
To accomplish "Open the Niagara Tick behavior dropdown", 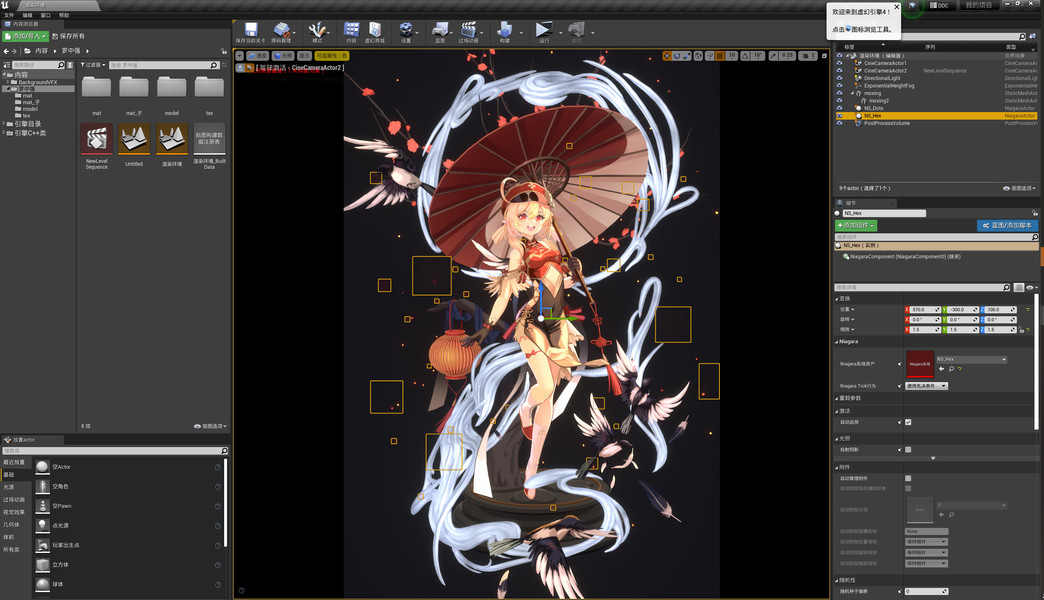I will point(926,386).
